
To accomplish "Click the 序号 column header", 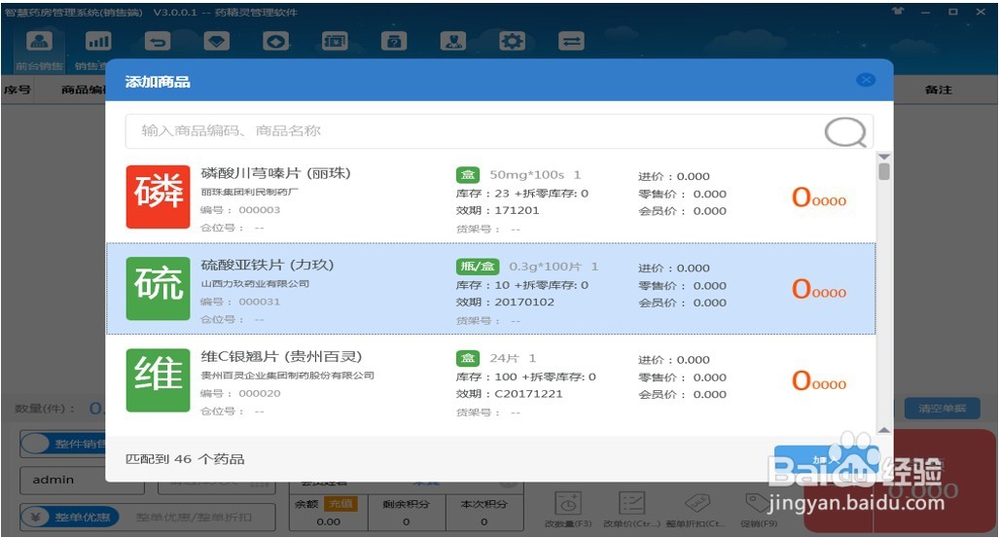I will point(17,90).
